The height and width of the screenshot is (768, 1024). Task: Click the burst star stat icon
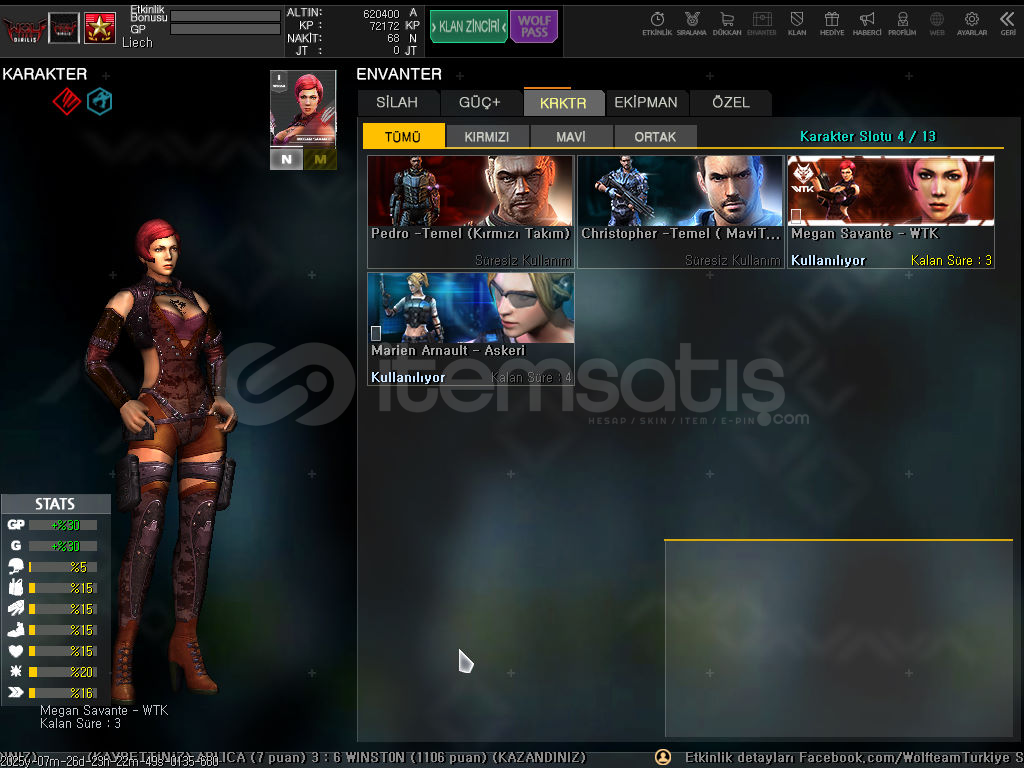coord(16,671)
